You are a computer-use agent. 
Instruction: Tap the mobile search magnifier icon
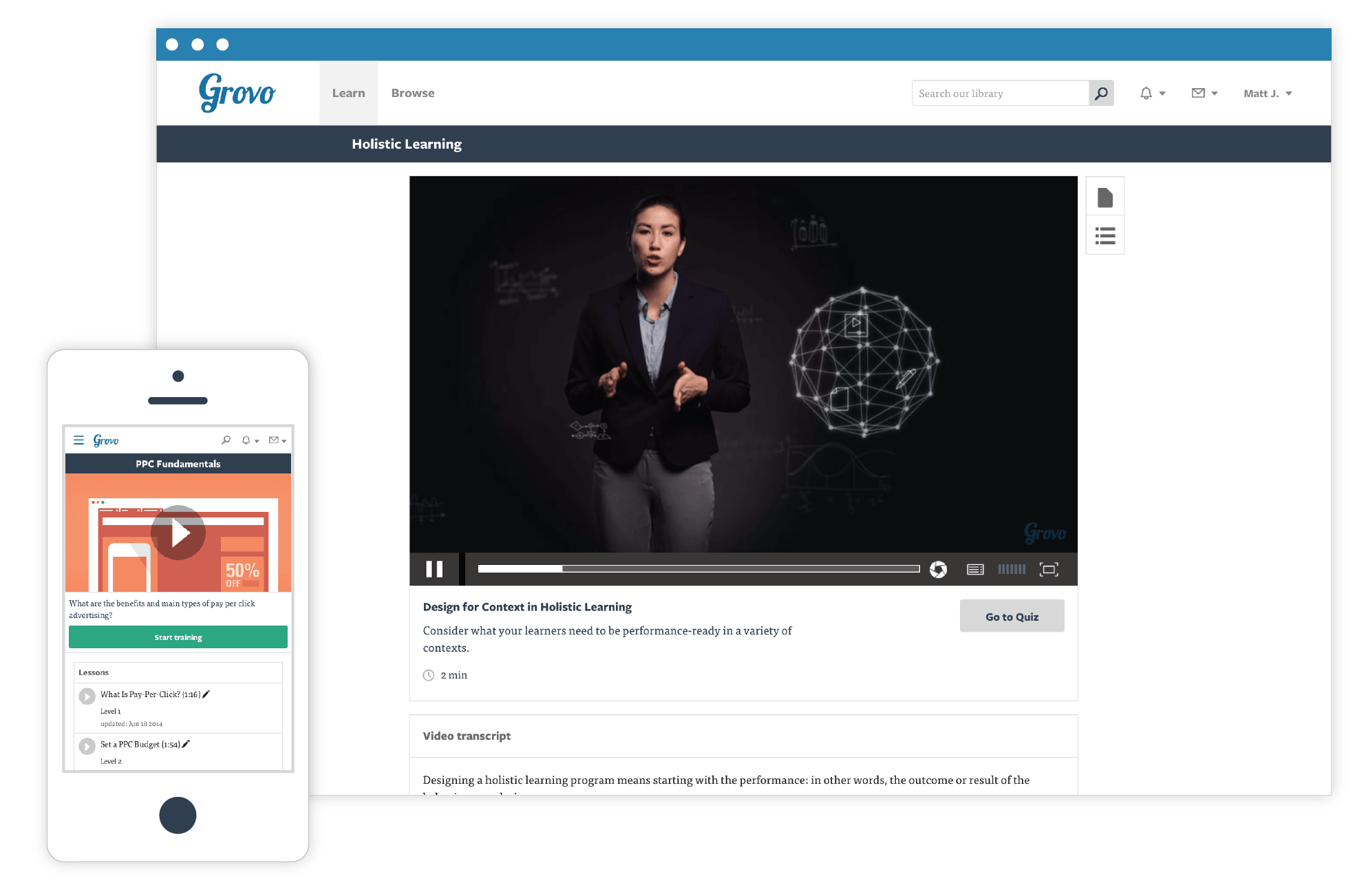(226, 440)
